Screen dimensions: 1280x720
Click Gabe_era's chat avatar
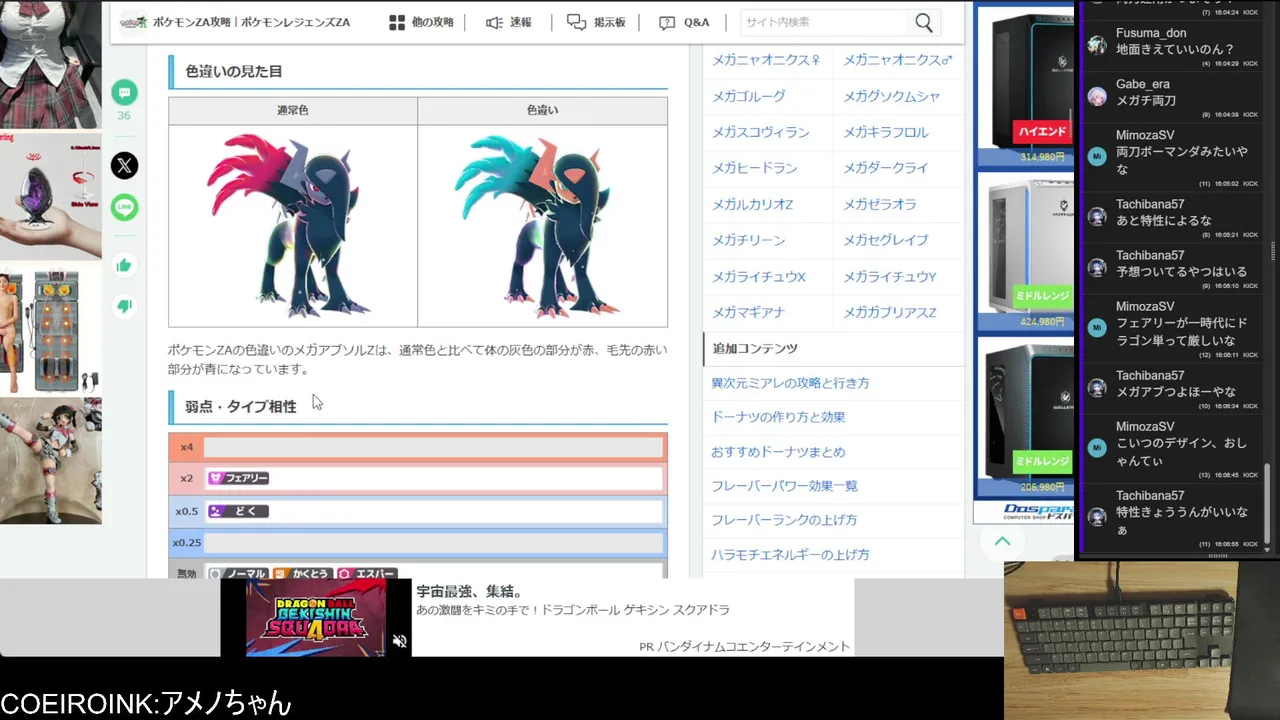tap(1097, 96)
